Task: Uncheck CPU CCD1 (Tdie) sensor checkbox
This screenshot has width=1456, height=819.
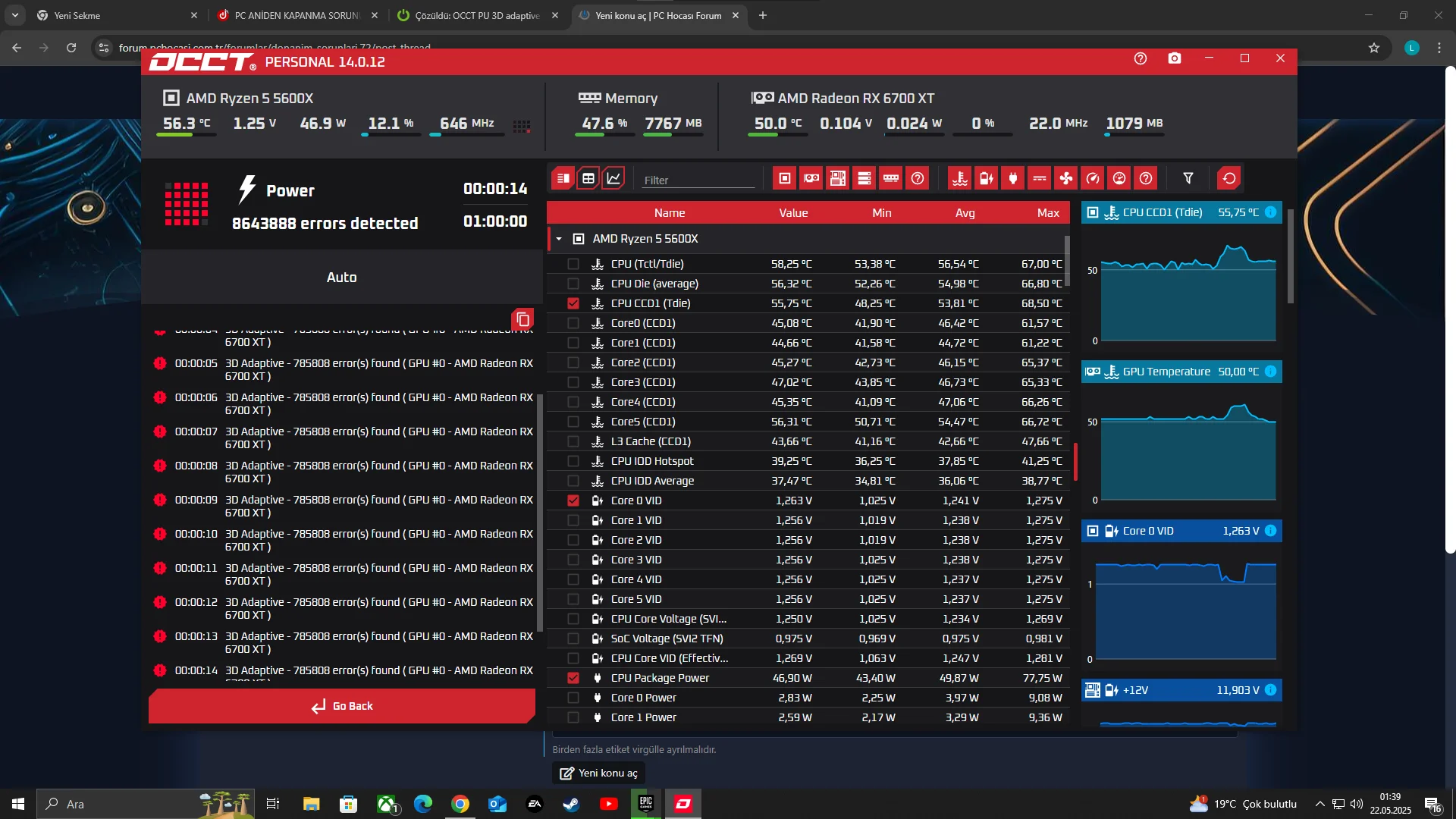Action: (573, 303)
